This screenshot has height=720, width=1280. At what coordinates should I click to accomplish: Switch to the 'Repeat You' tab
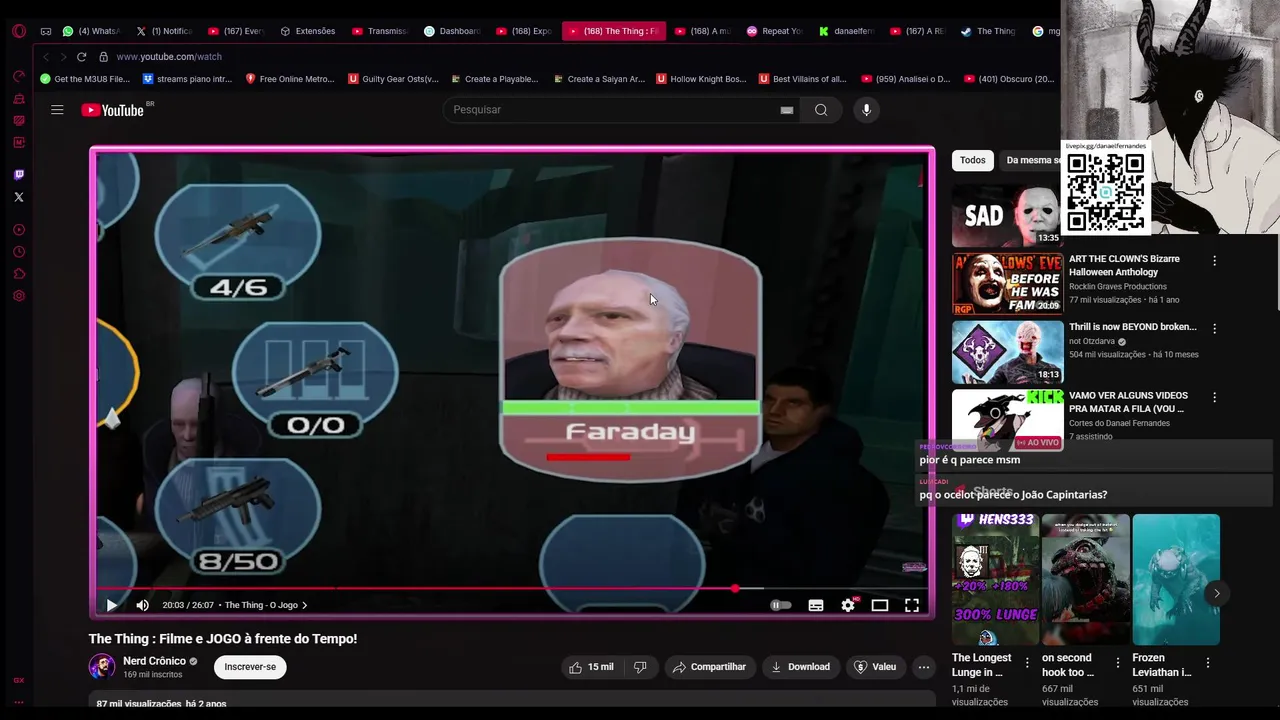click(775, 31)
